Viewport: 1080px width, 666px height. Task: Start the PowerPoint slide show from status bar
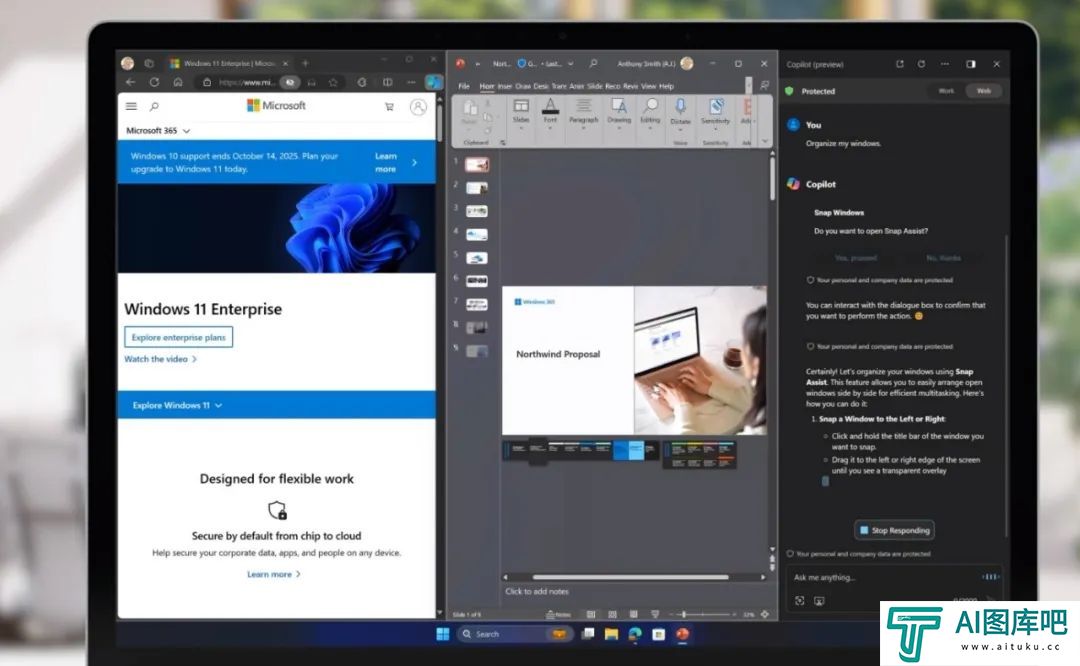coord(655,614)
